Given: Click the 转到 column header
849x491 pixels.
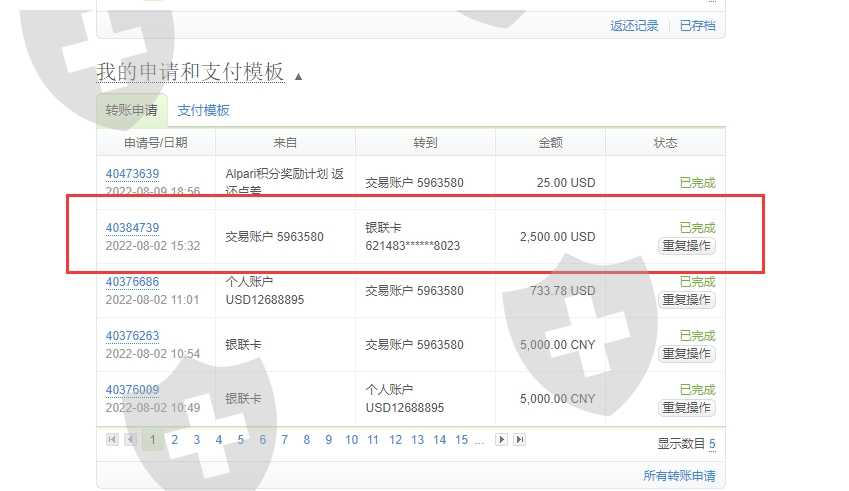Looking at the screenshot, I should (x=425, y=143).
